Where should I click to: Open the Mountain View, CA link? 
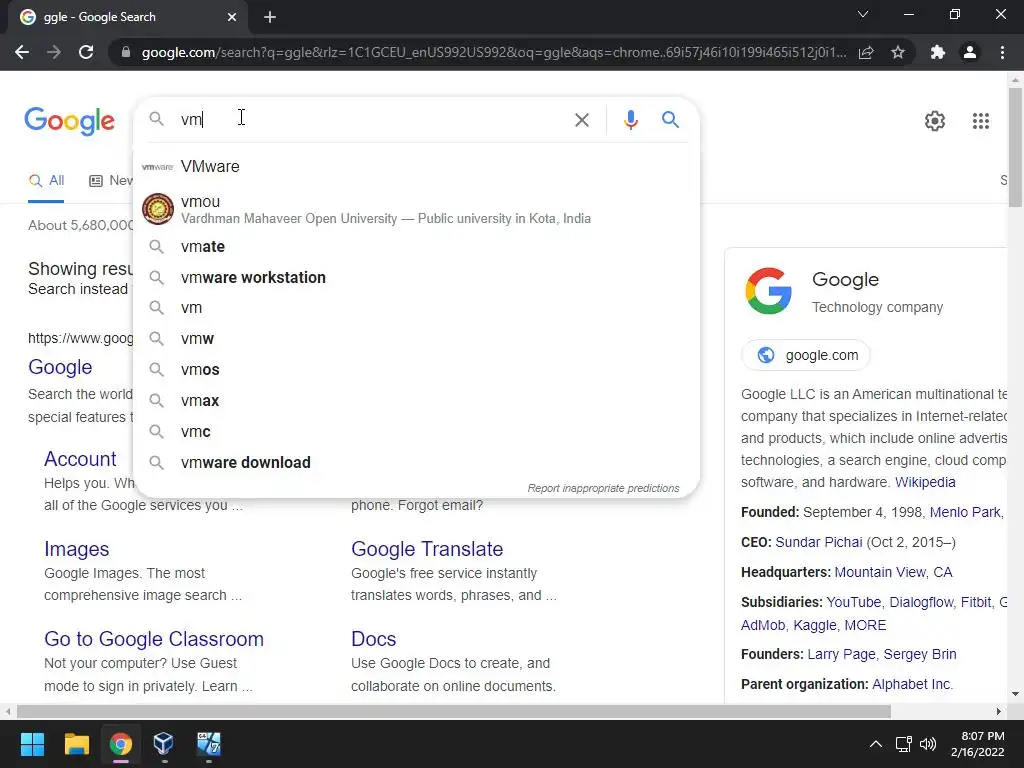coord(893,573)
